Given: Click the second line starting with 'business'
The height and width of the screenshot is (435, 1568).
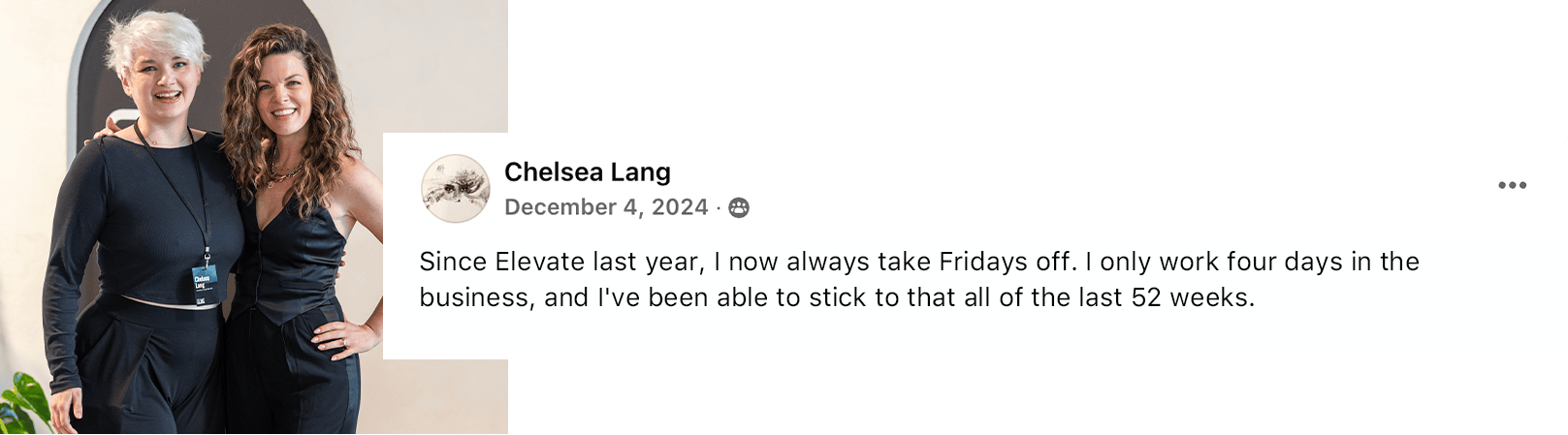Looking at the screenshot, I should pyautogui.click(x=836, y=297).
